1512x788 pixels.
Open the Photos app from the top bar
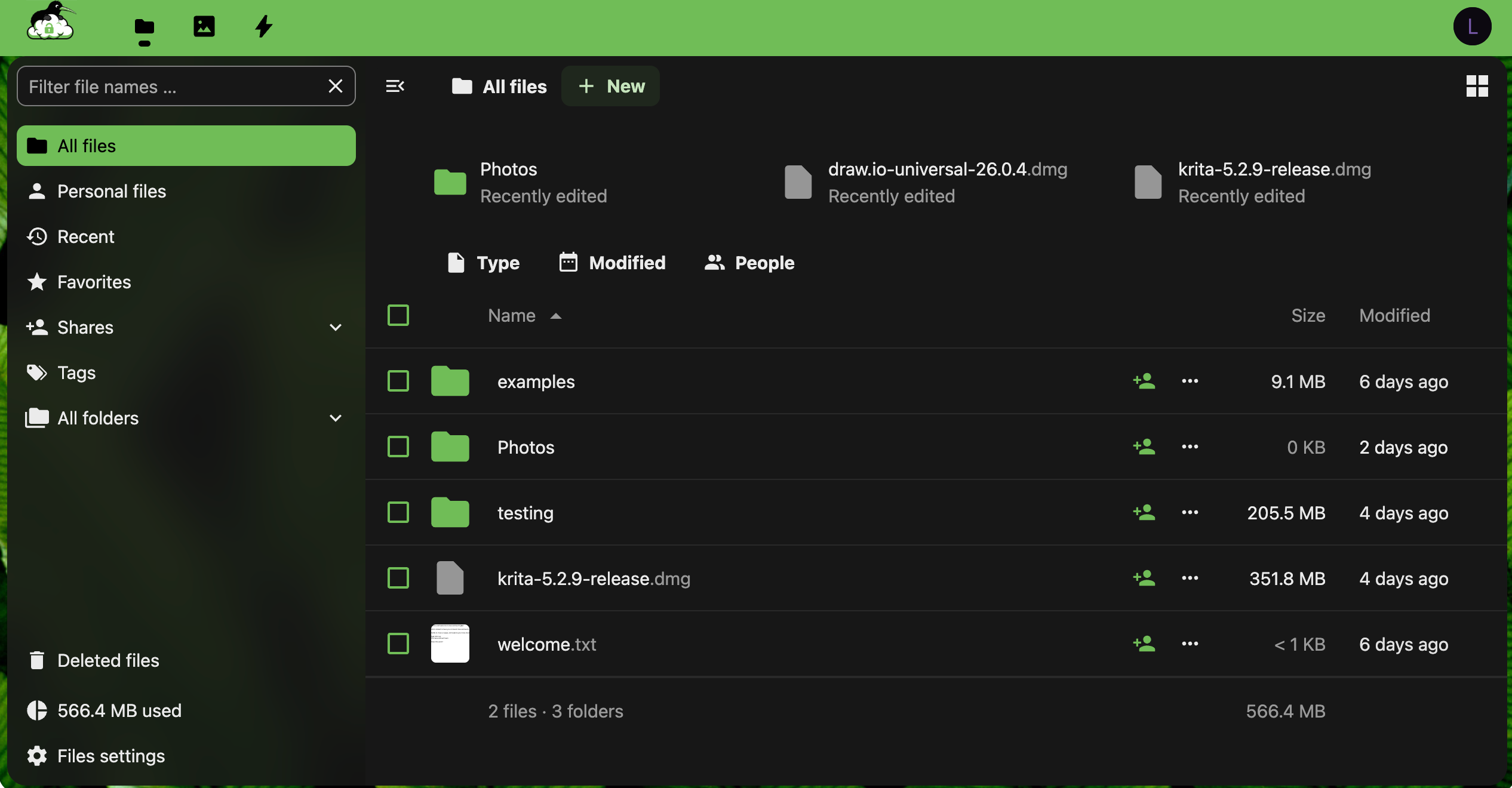pyautogui.click(x=203, y=26)
